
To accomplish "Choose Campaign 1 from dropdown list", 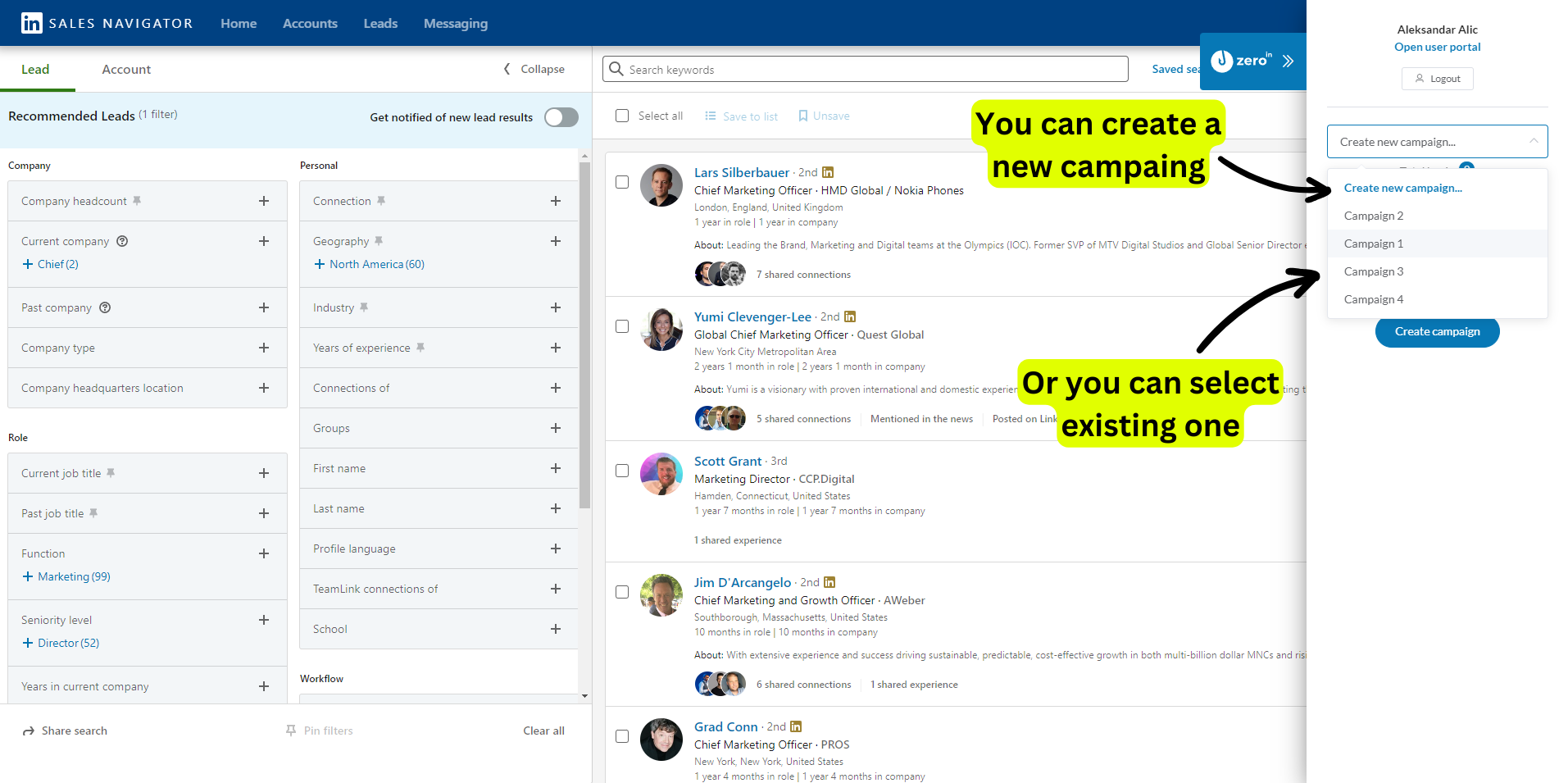I will click(x=1437, y=244).
